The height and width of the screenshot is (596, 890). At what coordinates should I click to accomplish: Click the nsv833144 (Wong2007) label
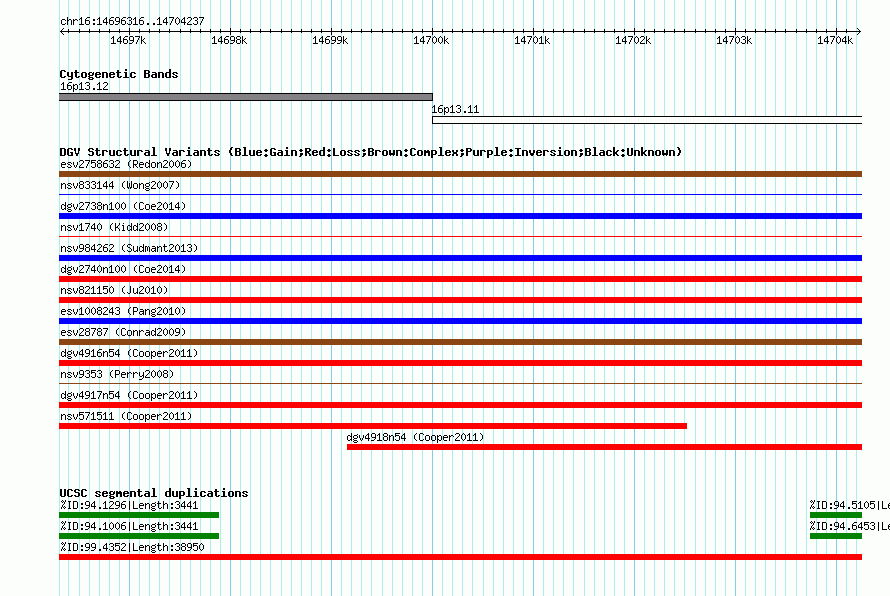pyautogui.click(x=120, y=185)
